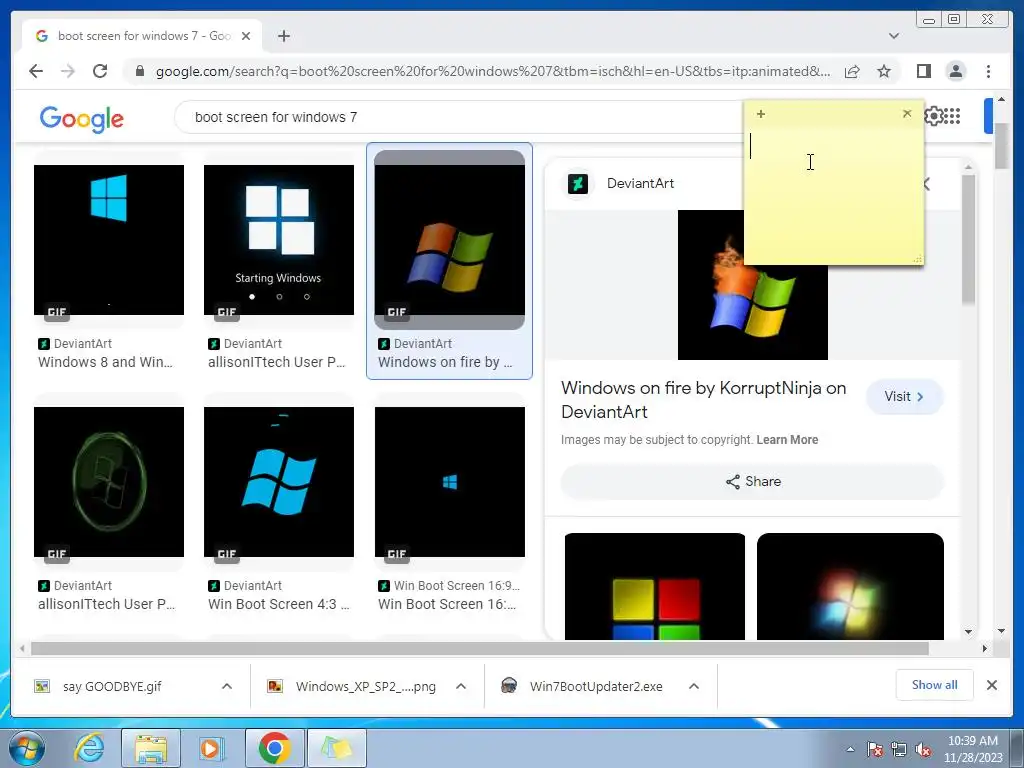This screenshot has width=1024, height=768.
Task: Open Win Boot Screen 16:9 thumbnail
Action: (449, 482)
